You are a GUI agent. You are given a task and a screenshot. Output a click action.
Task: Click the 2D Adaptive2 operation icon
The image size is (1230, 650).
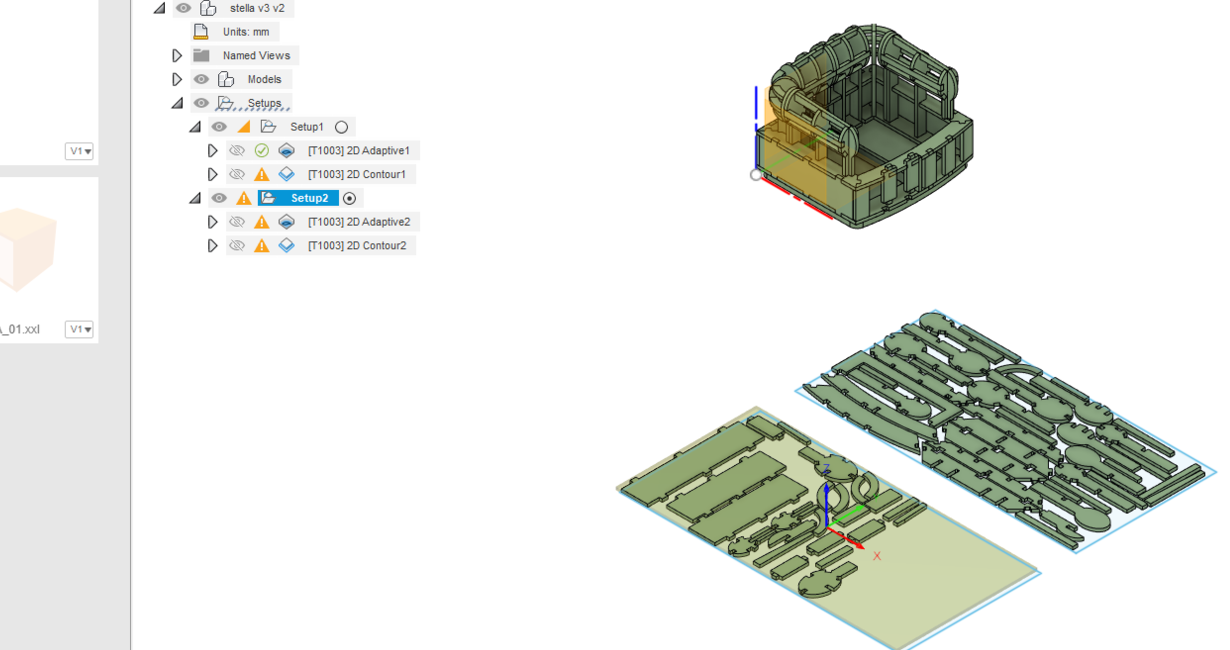tap(287, 222)
